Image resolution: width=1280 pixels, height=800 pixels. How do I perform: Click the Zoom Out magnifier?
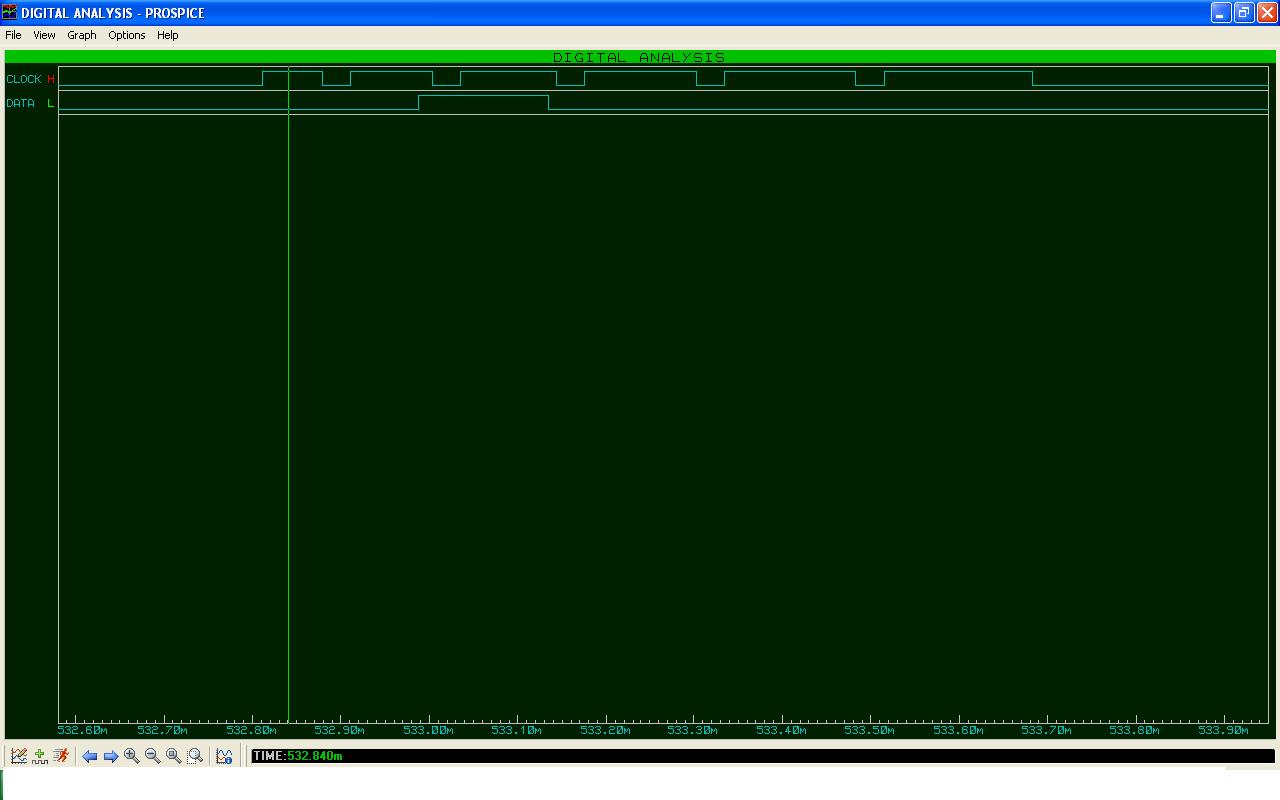click(152, 756)
